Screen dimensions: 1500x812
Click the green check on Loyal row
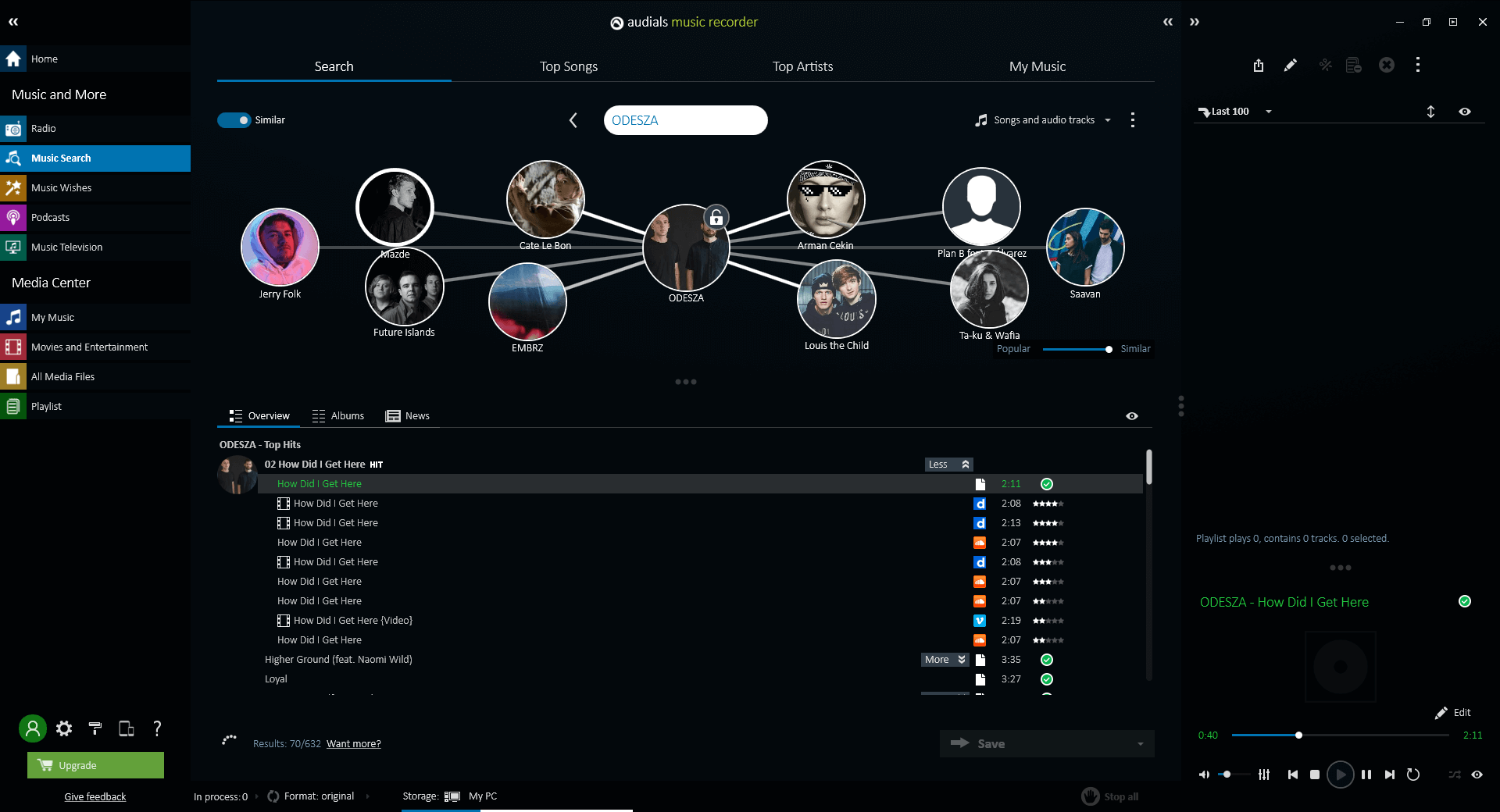[x=1047, y=679]
